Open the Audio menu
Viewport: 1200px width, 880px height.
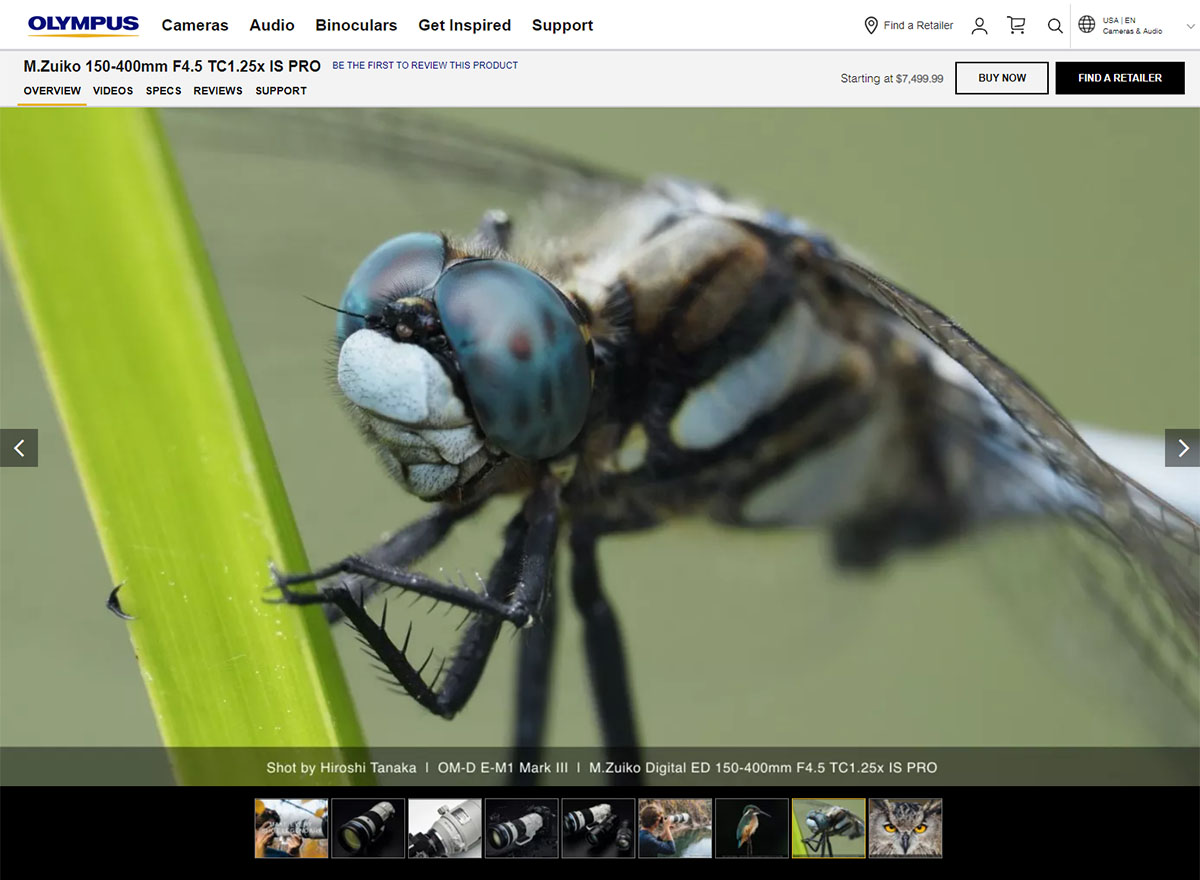tap(272, 25)
